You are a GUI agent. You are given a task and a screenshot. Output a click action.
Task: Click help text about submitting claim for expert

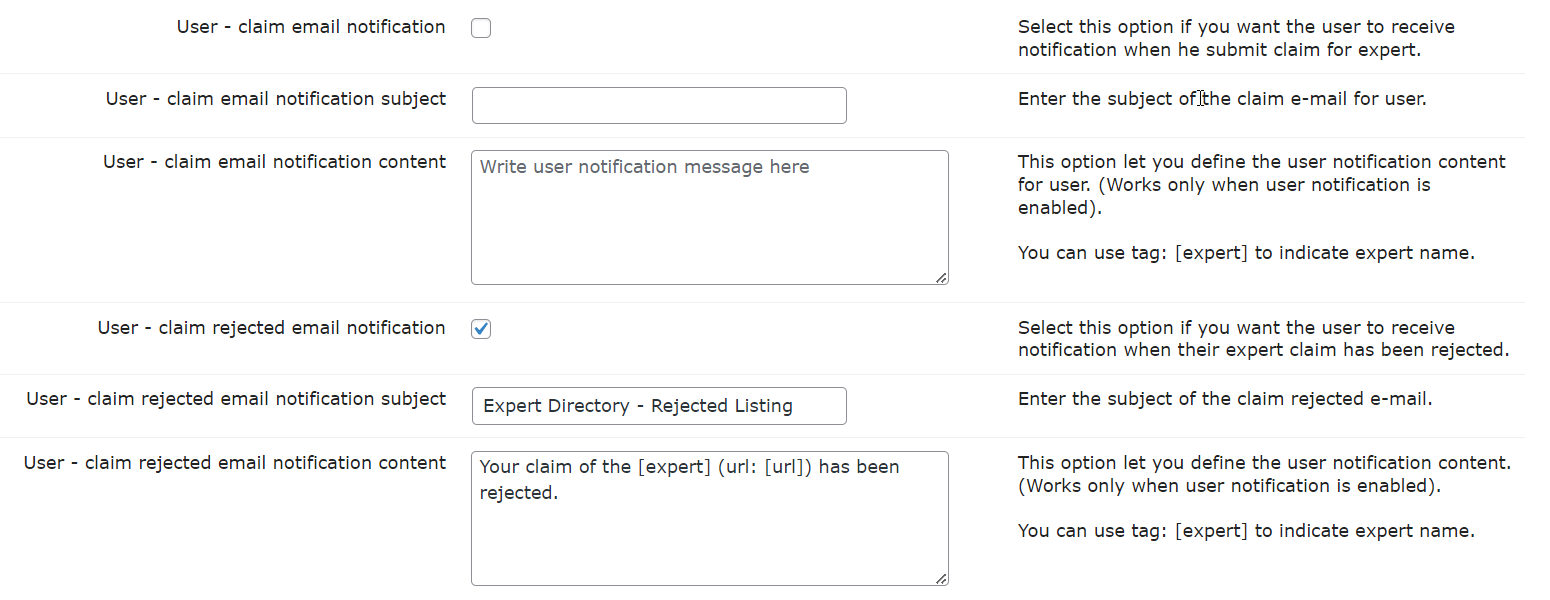click(x=1222, y=38)
